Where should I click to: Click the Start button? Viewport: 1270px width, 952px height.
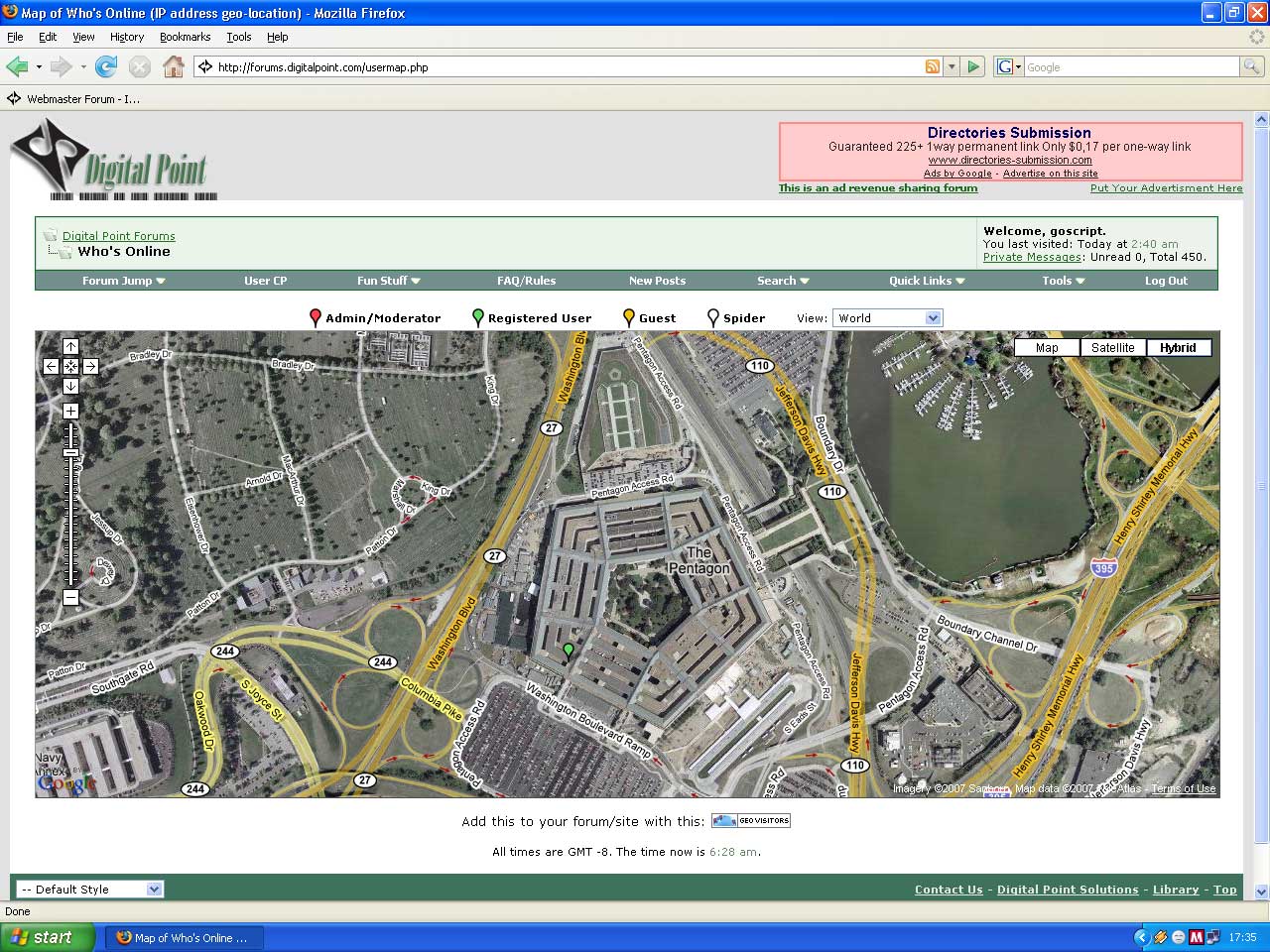click(48, 937)
